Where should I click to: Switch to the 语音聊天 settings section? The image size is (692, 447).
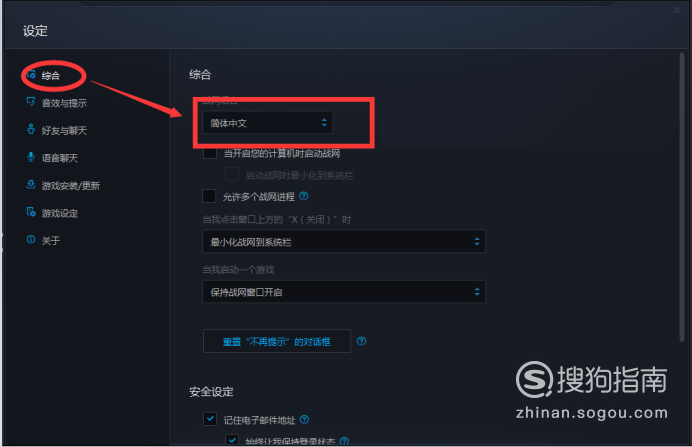tap(60, 158)
